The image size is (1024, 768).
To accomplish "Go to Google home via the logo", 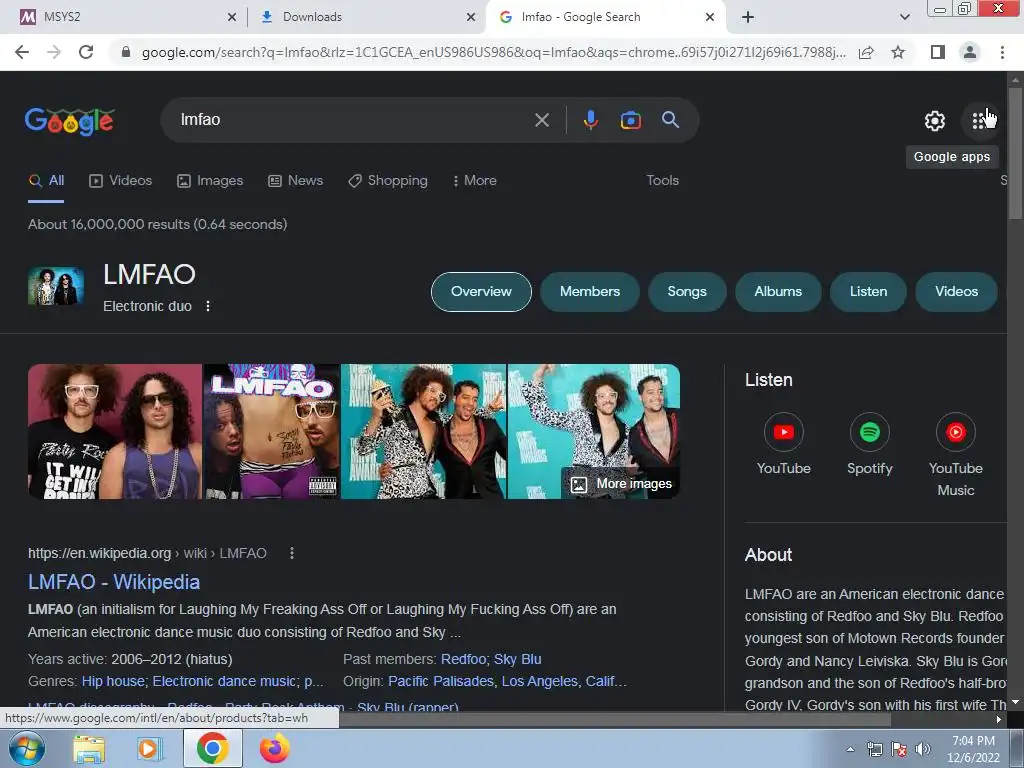I will pyautogui.click(x=69, y=121).
